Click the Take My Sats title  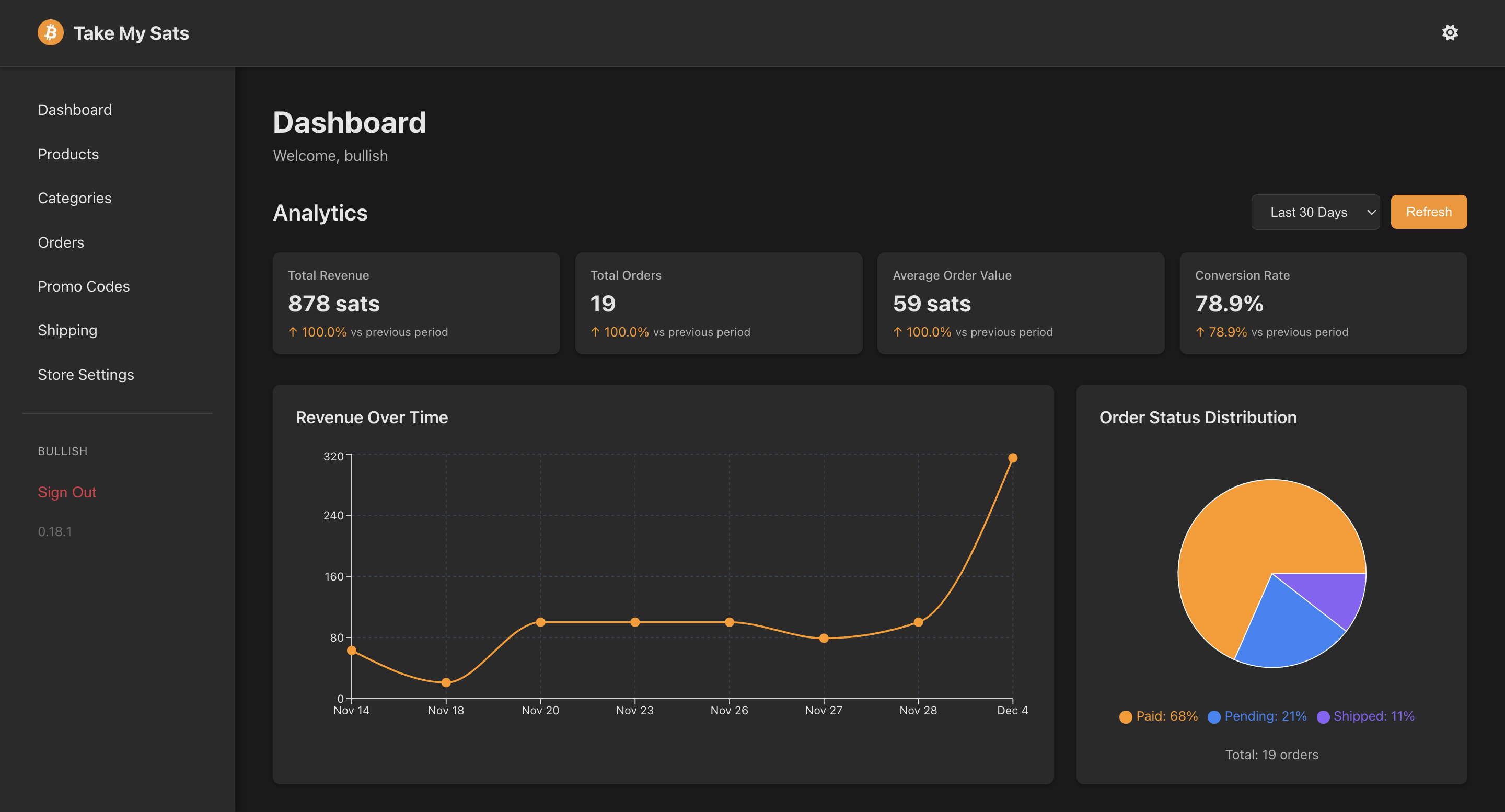131,33
